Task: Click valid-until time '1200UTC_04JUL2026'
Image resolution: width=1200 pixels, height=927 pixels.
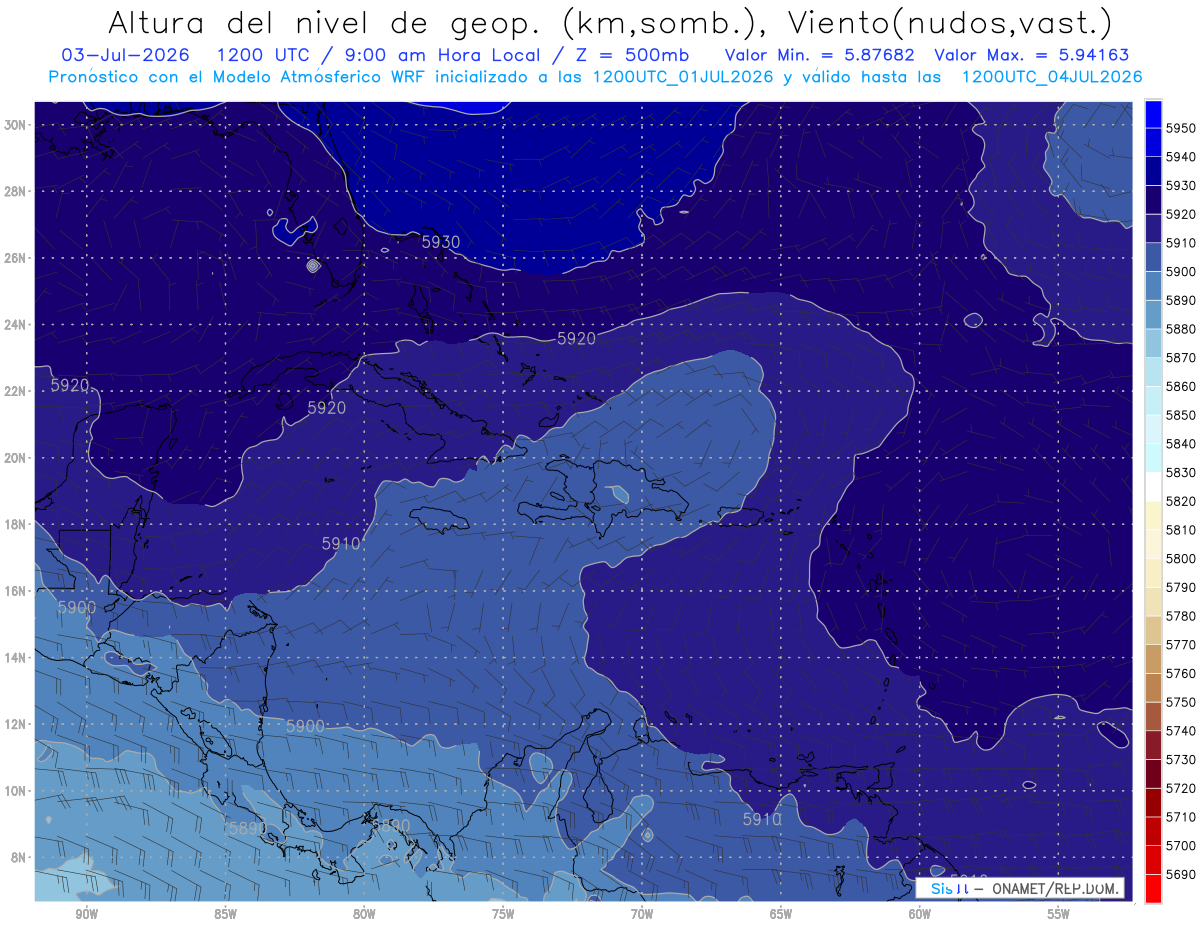Action: (1052, 77)
